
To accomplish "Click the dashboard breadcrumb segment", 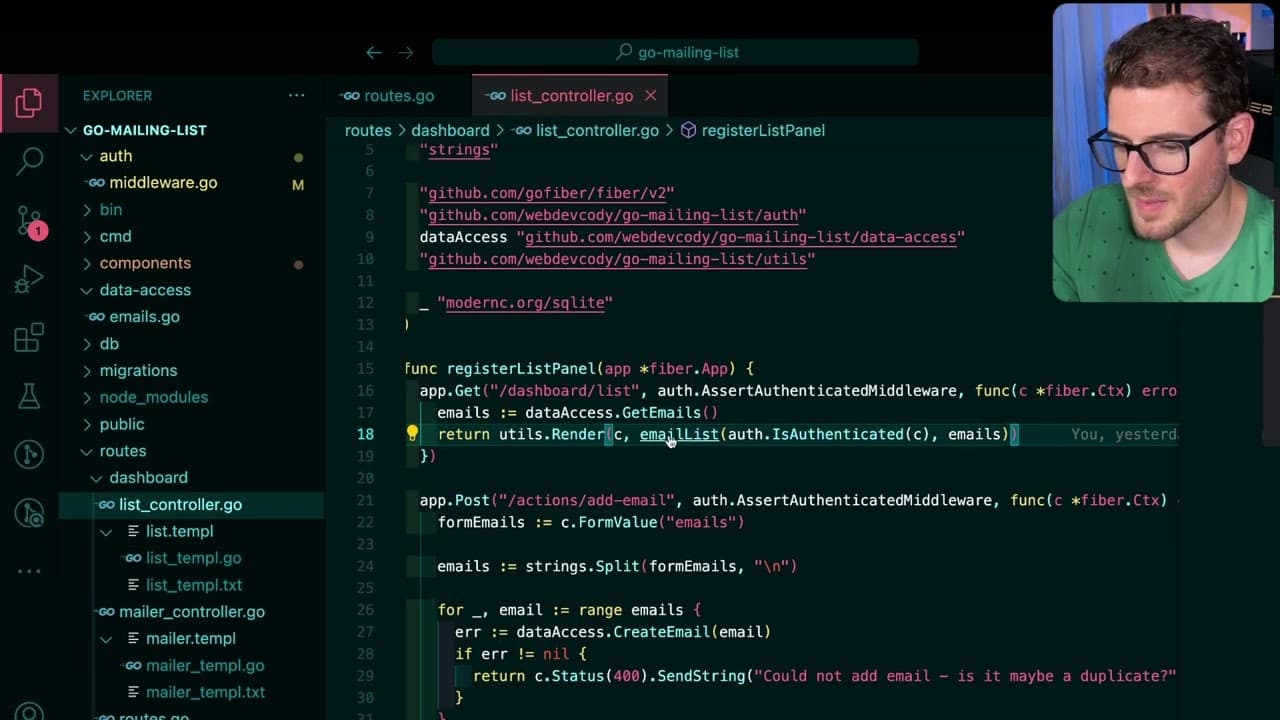I will (x=450, y=131).
